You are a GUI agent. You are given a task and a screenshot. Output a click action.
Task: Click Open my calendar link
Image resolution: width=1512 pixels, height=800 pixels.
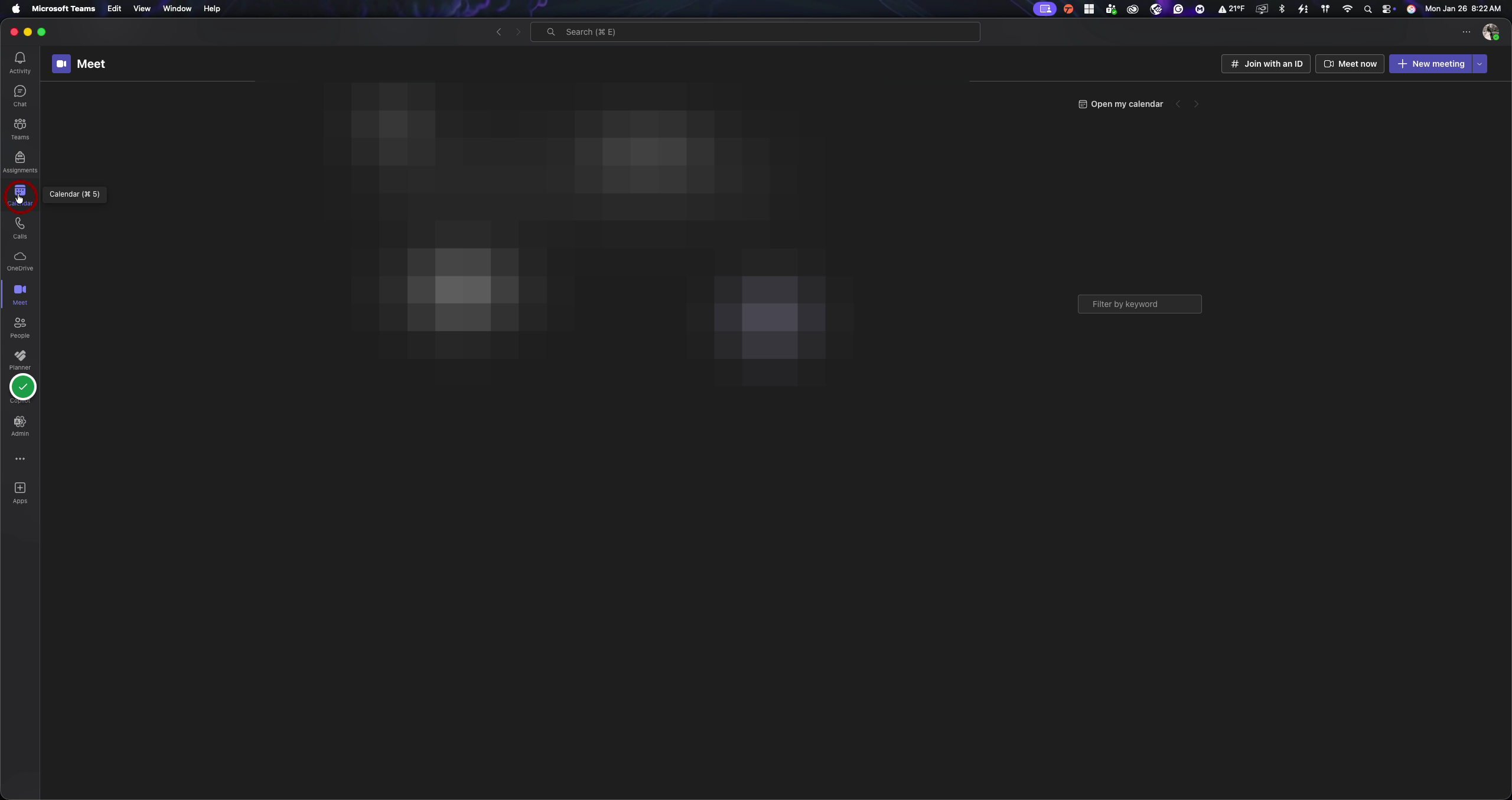click(1120, 104)
